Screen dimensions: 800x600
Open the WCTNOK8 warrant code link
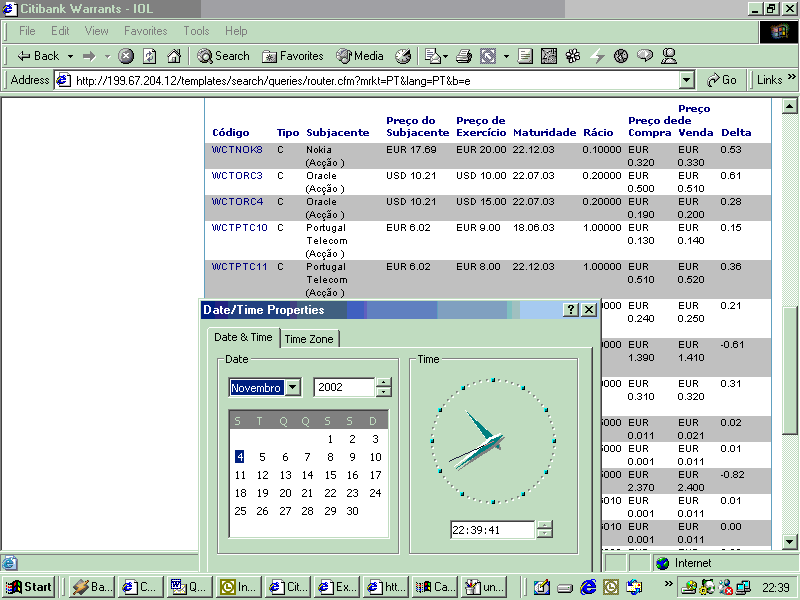237,150
